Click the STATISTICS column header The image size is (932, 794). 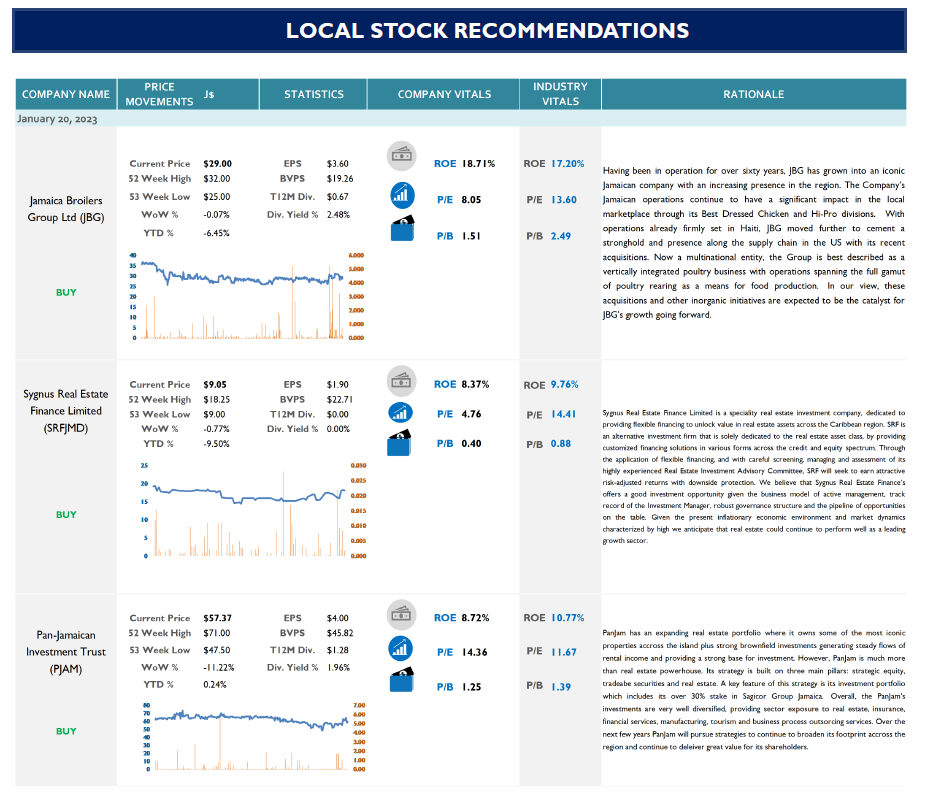click(x=314, y=94)
